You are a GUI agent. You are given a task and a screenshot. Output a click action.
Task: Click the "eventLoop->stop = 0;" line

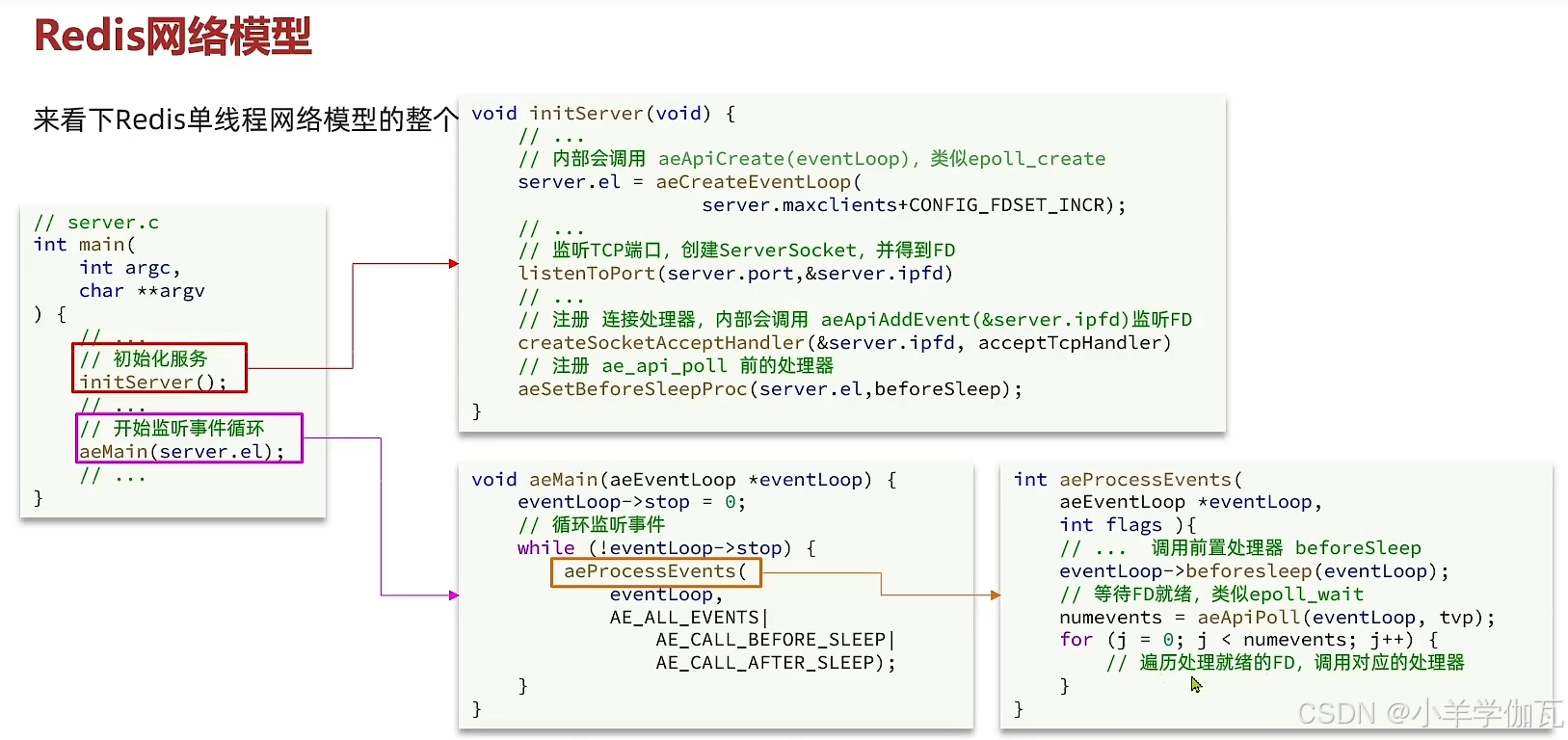pos(631,502)
